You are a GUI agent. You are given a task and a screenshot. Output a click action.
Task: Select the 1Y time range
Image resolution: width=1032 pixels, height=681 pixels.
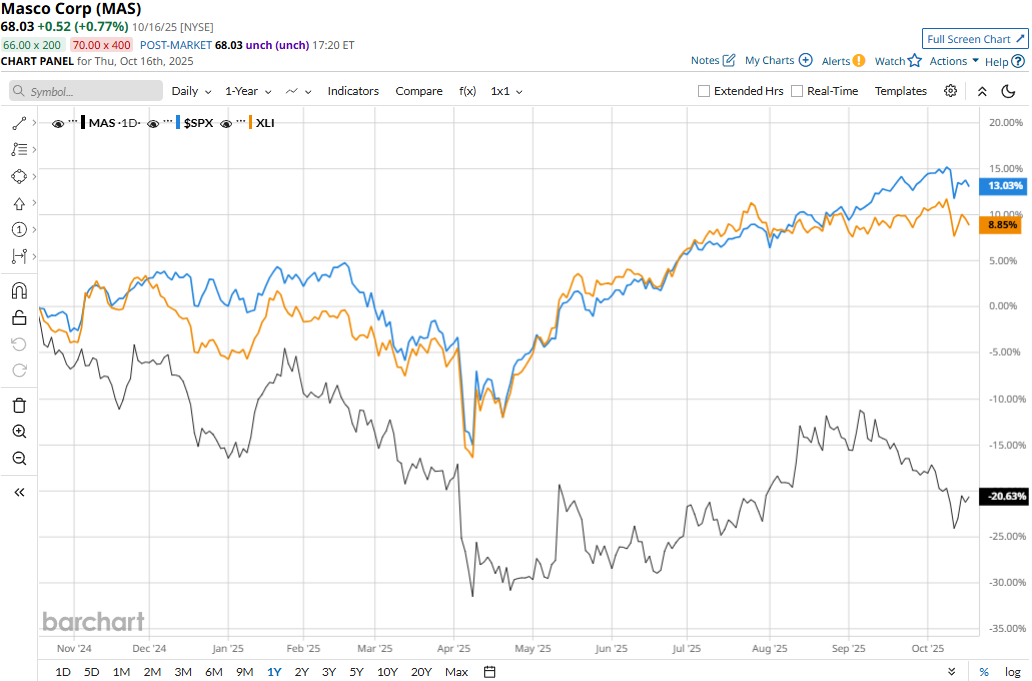[274, 672]
